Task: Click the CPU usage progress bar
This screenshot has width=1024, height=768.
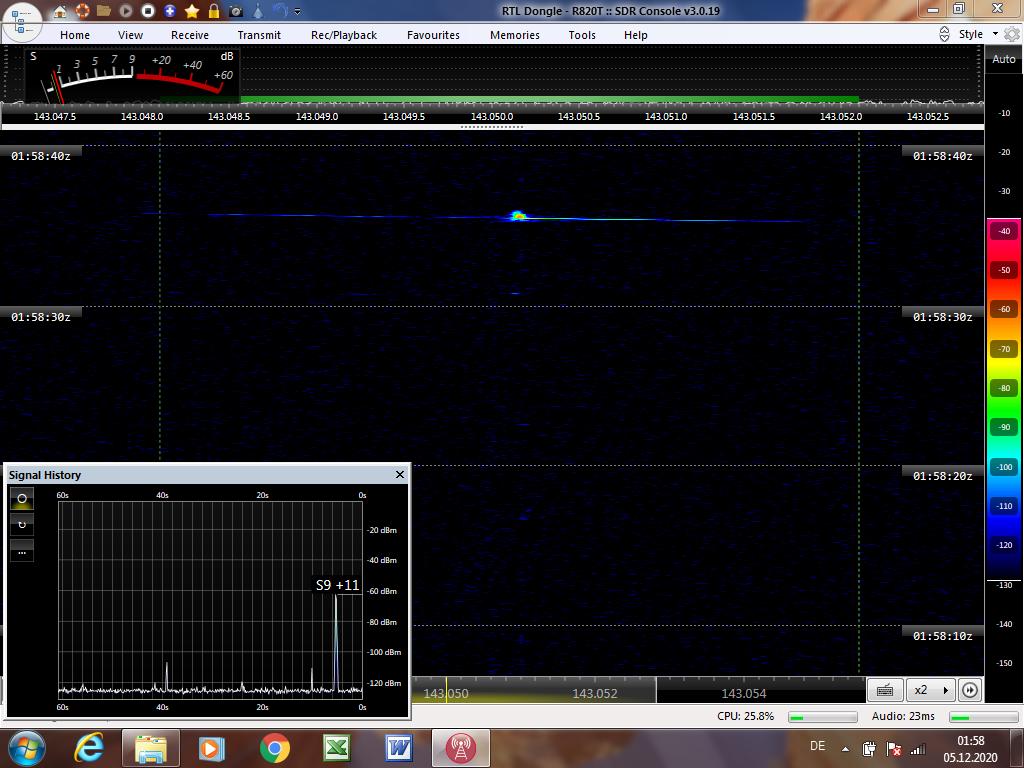Action: [823, 717]
